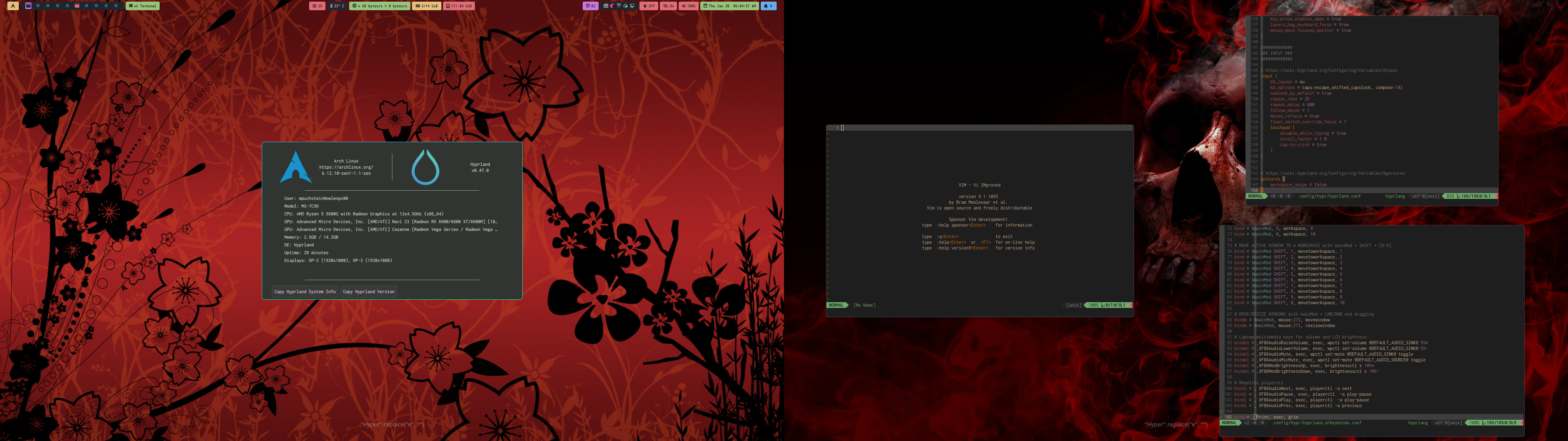Switch to the first workspace icon

(28, 6)
